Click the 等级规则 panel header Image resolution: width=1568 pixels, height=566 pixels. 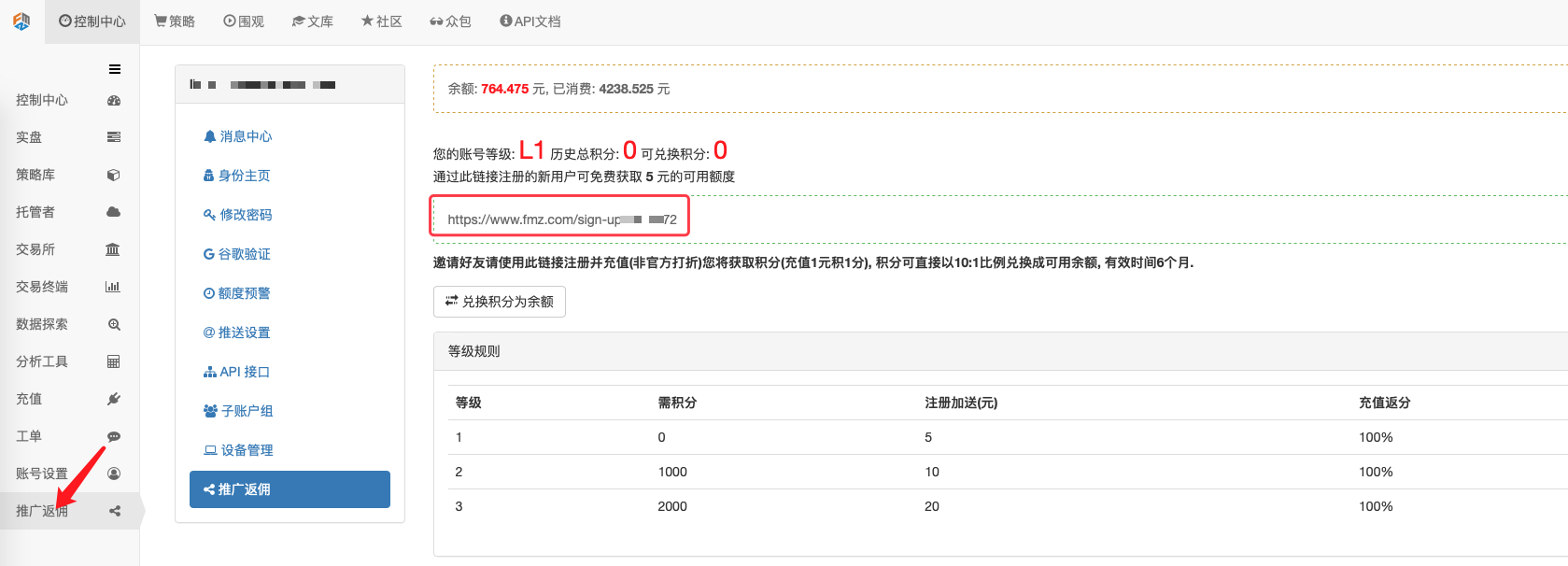[x=1000, y=351]
